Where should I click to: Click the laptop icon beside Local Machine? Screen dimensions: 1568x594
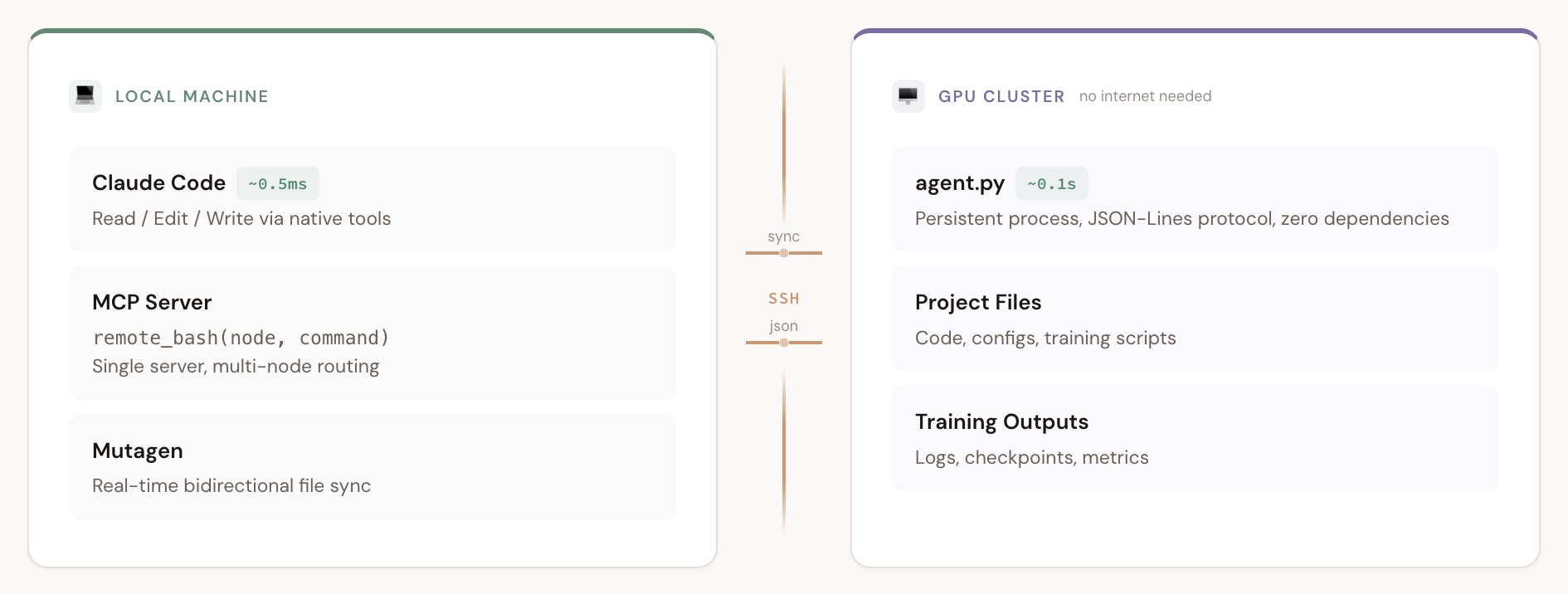(x=85, y=96)
